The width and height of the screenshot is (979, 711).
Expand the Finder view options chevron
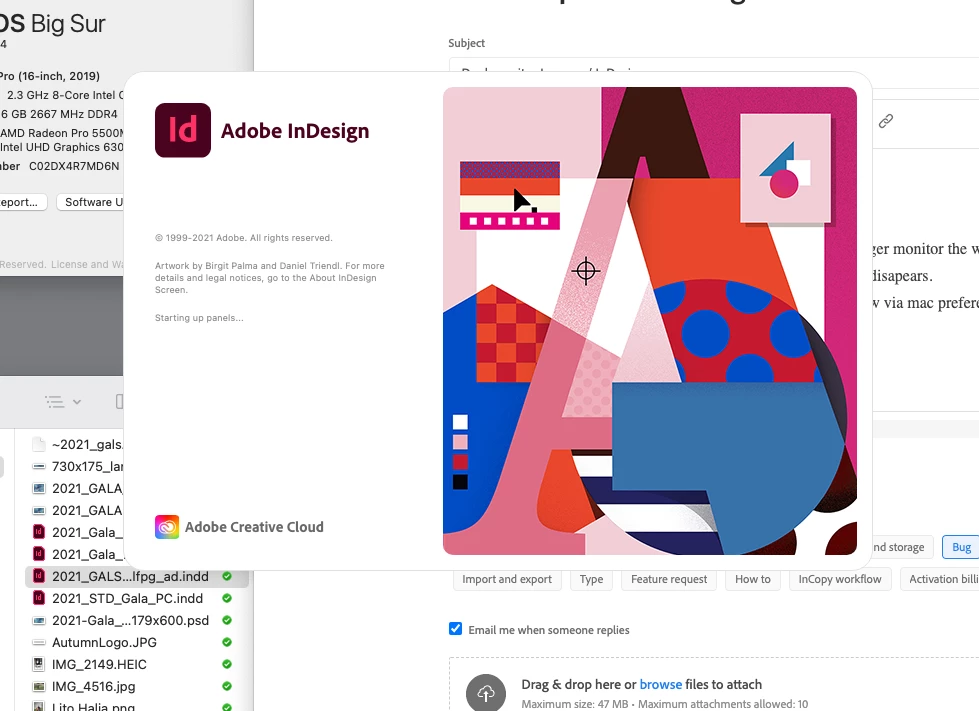click(77, 402)
